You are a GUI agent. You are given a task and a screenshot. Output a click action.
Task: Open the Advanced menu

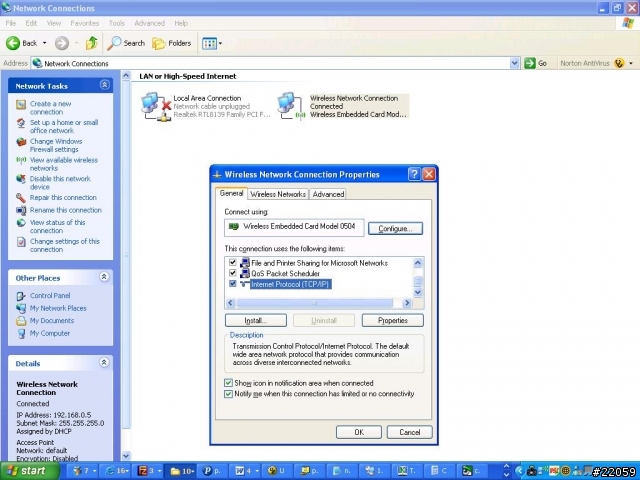[149, 23]
